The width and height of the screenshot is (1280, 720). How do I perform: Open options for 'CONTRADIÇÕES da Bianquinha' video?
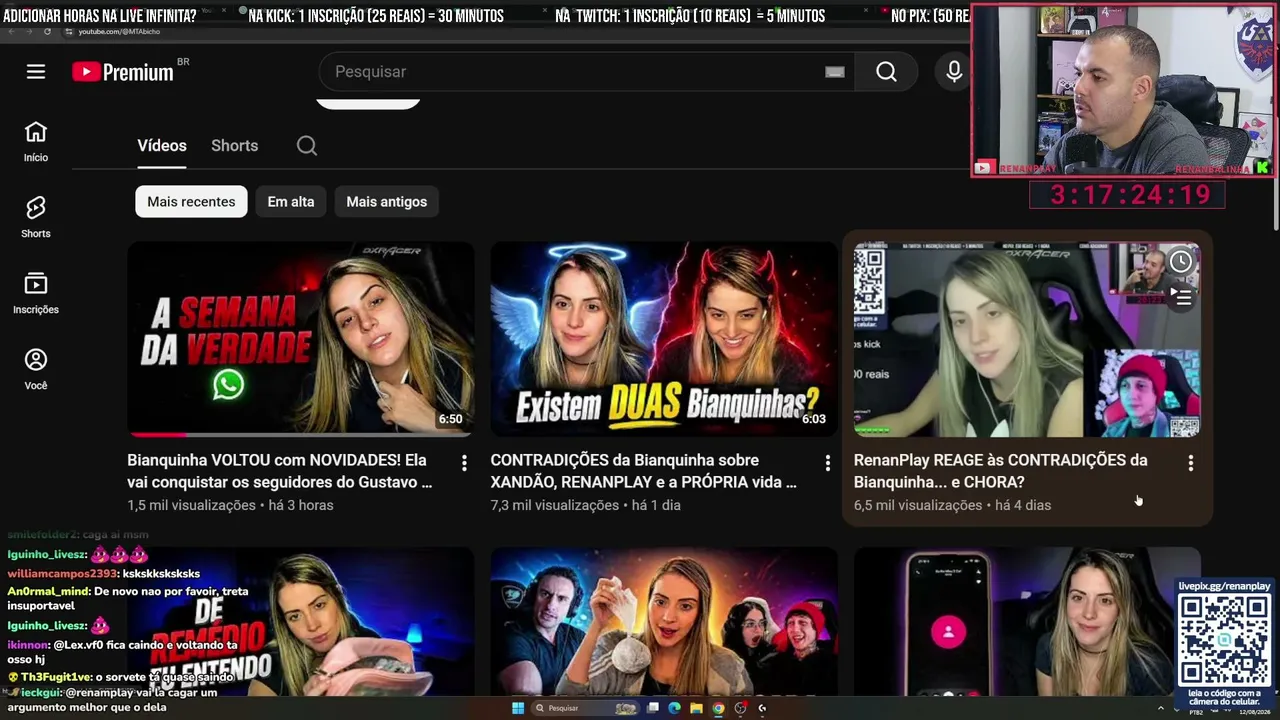(827, 463)
